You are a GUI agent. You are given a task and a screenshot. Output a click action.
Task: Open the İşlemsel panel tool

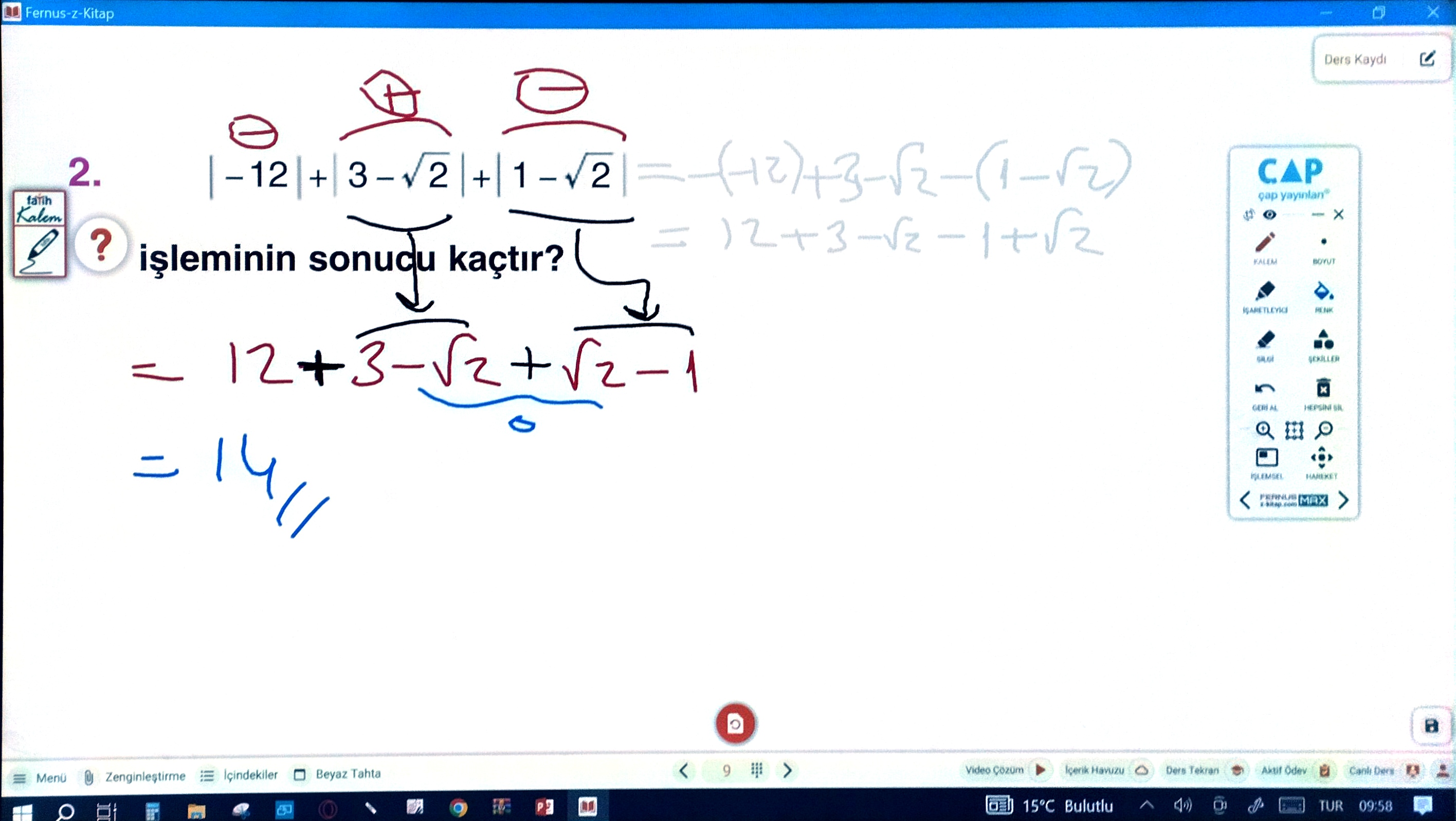[x=1267, y=458]
